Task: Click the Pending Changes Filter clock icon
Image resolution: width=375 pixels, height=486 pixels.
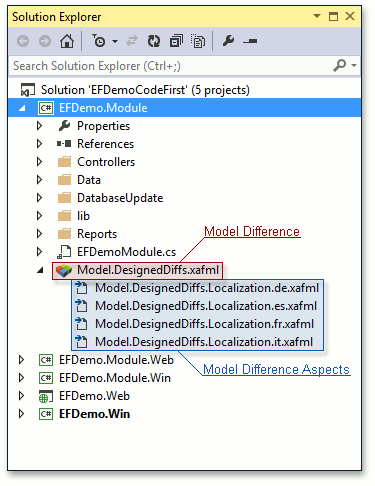Action: point(99,41)
